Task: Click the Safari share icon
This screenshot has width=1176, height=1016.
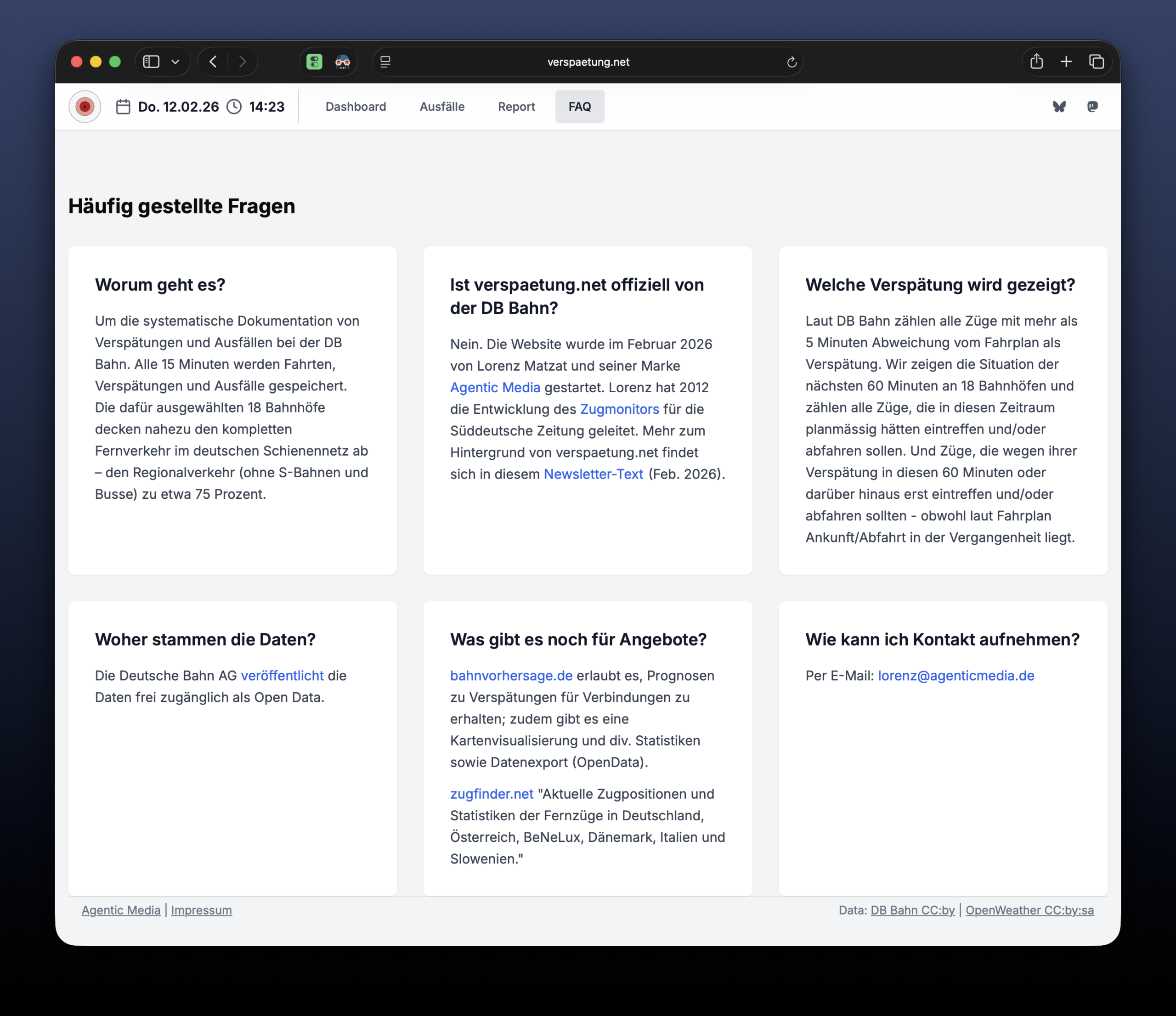Action: pos(1036,61)
